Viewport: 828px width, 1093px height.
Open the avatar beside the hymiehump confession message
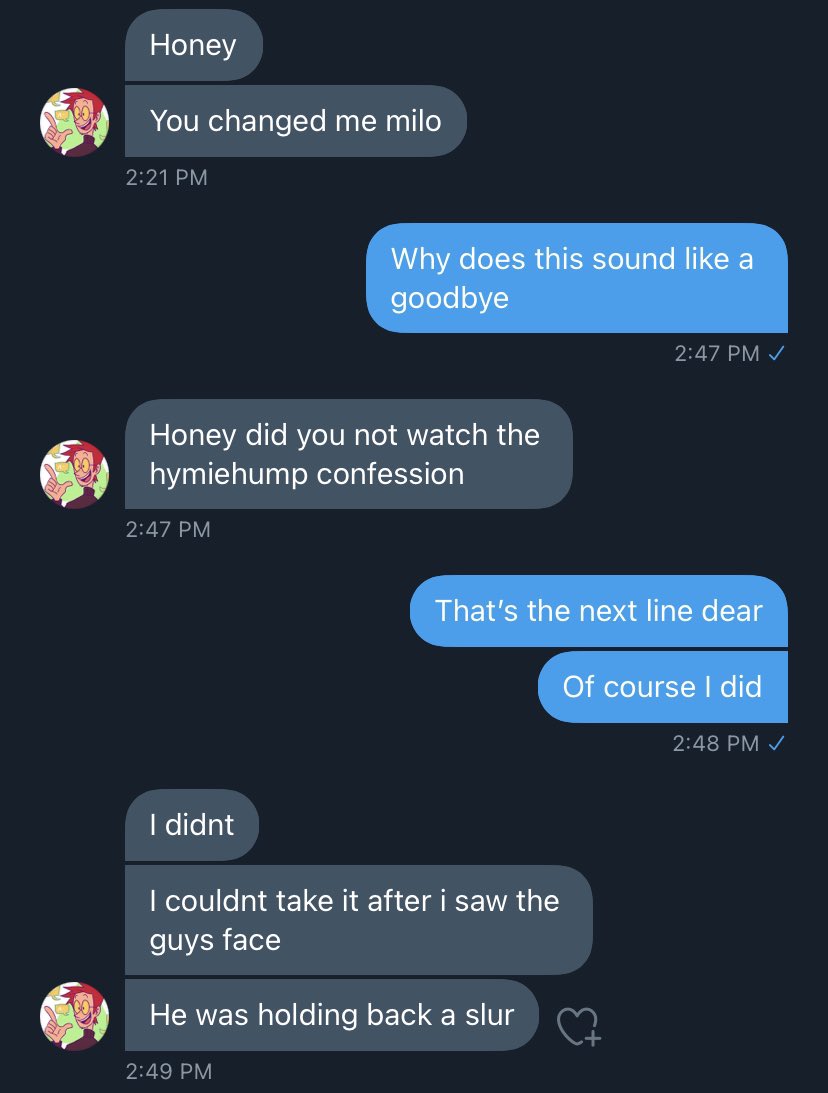74,474
